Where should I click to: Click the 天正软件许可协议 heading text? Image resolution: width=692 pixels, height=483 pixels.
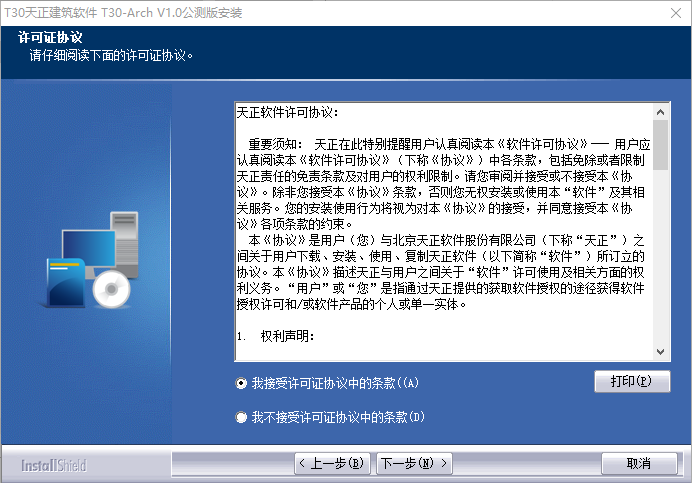(287, 113)
